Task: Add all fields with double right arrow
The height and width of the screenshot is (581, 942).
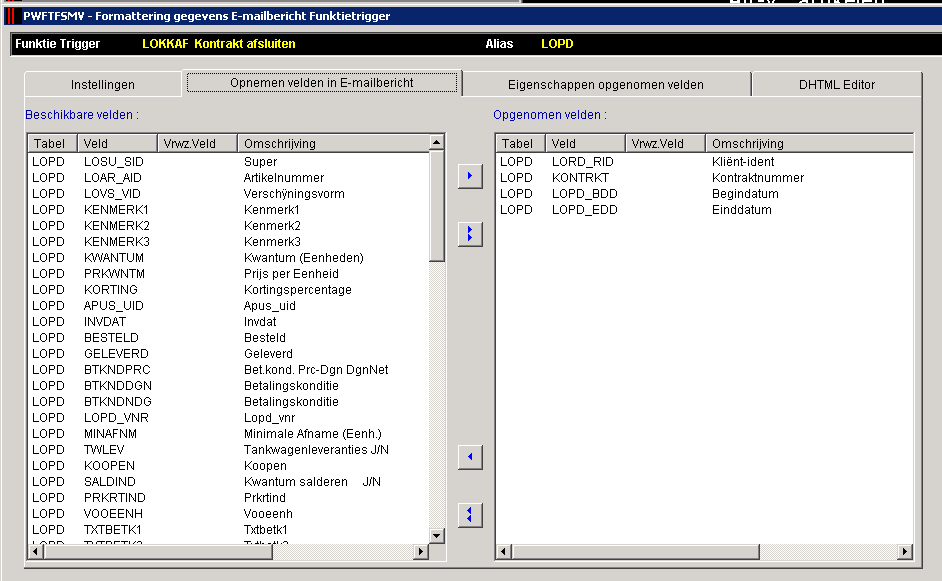Action: tap(470, 234)
